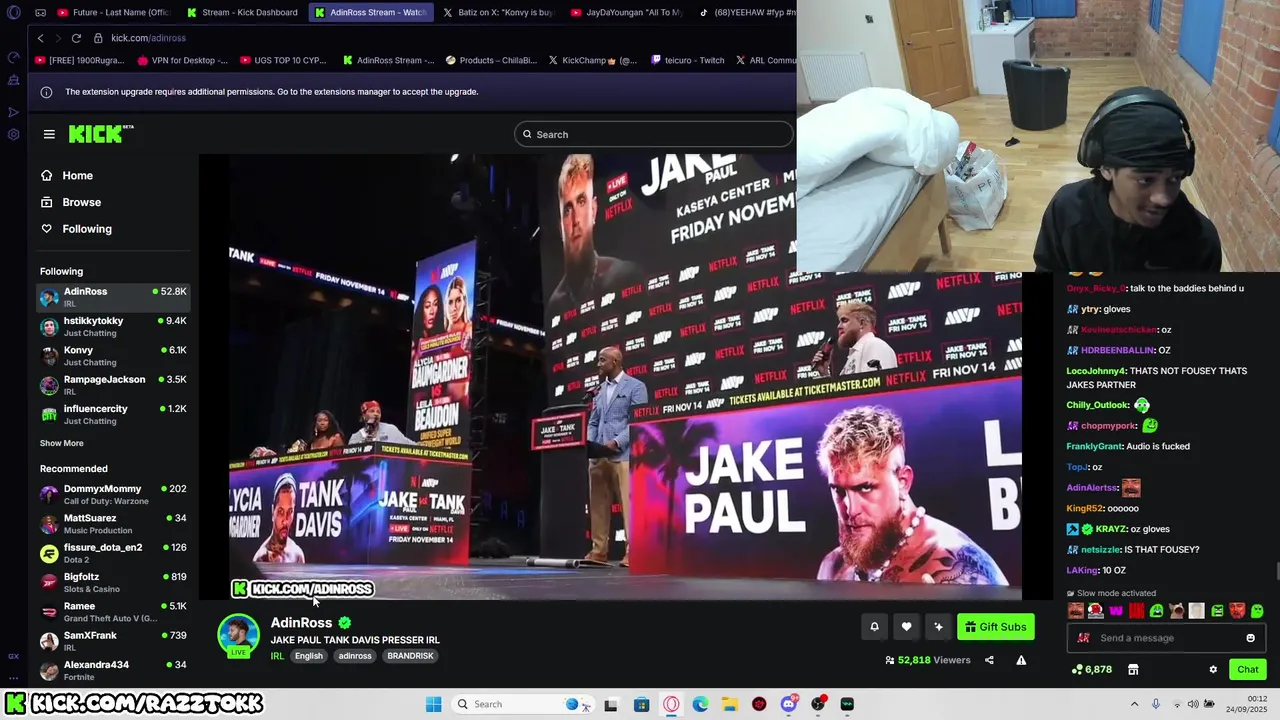Open the KickChamp X bookmark
The width and height of the screenshot is (1280, 720).
592,60
